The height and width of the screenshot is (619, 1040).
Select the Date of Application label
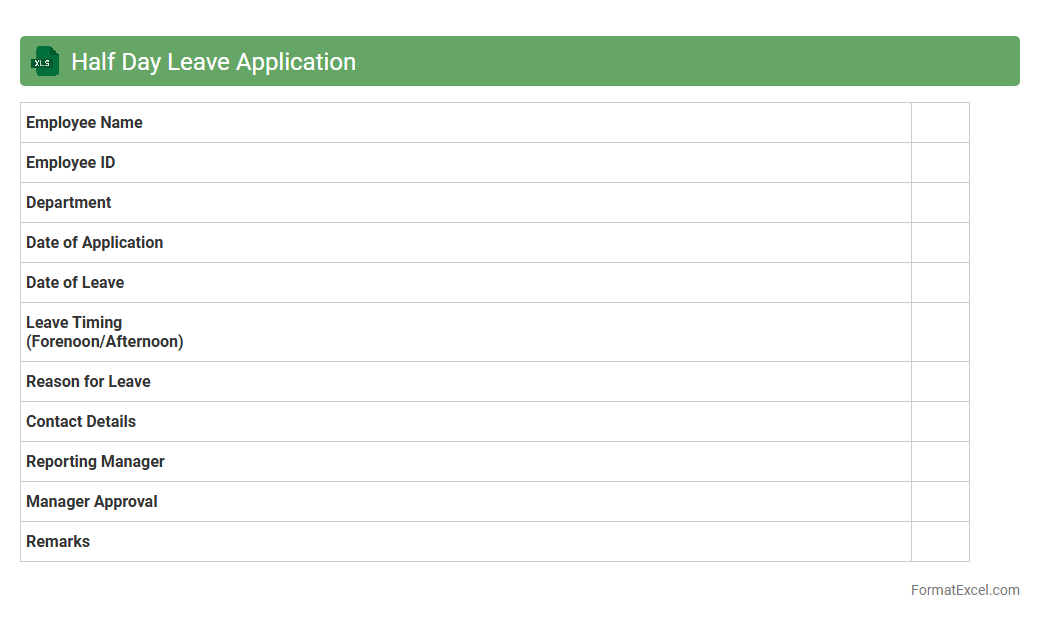(94, 243)
